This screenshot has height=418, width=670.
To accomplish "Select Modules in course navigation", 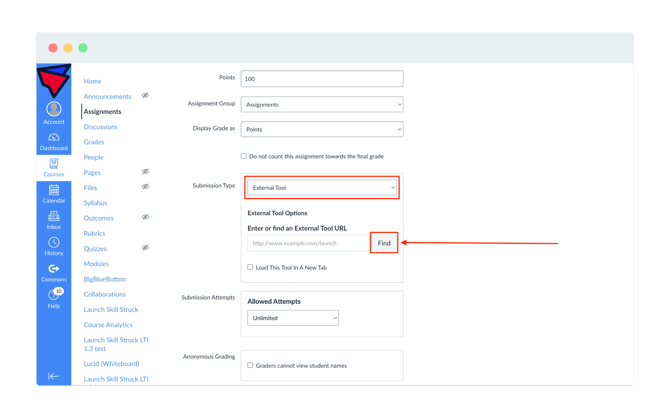I will [x=96, y=264].
